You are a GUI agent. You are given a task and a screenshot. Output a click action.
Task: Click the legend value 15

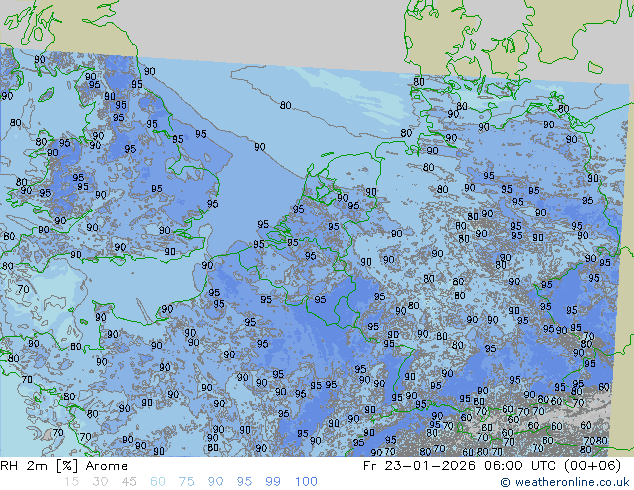click(x=71, y=482)
